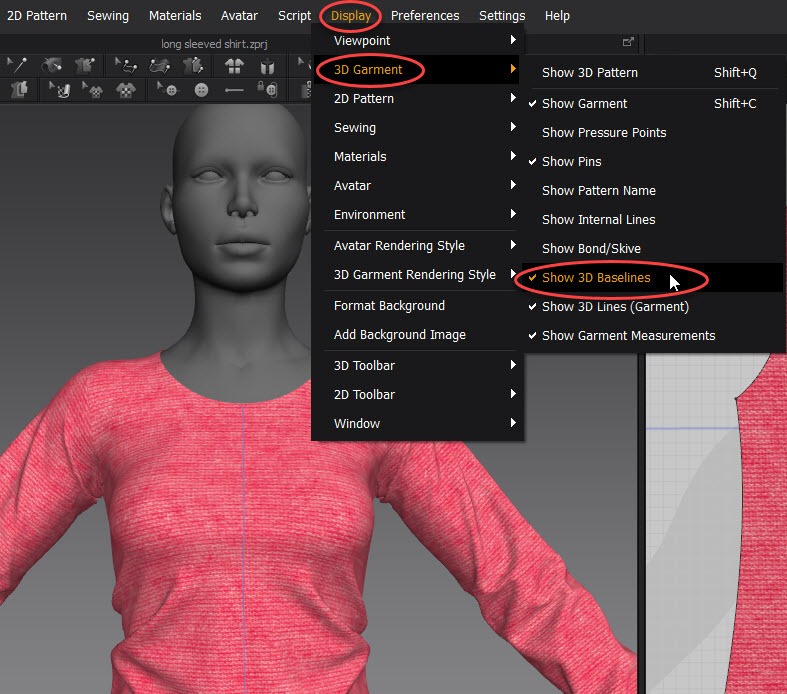This screenshot has width=787, height=694.
Task: Click the layered garment clone icon
Action: [x=19, y=90]
